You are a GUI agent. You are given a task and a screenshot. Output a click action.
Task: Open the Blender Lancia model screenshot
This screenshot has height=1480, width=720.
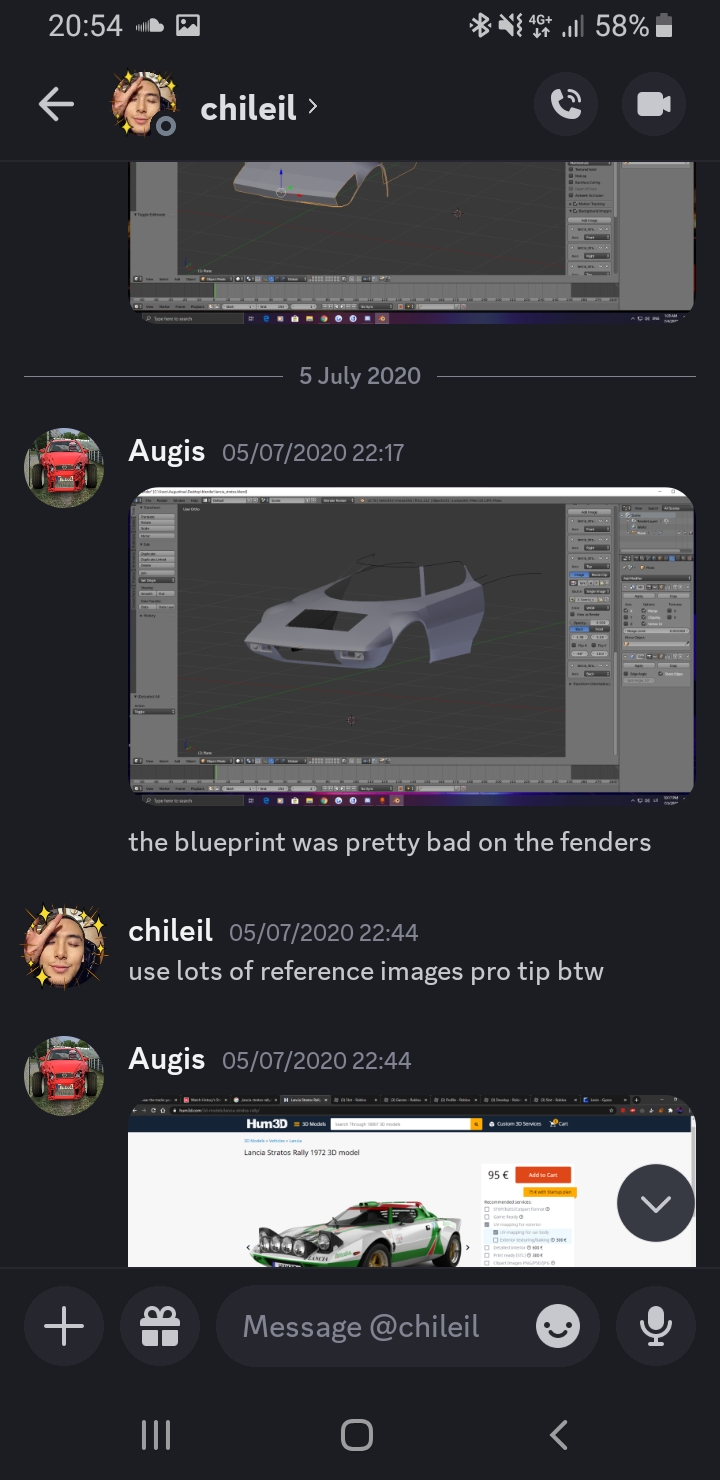(x=412, y=648)
